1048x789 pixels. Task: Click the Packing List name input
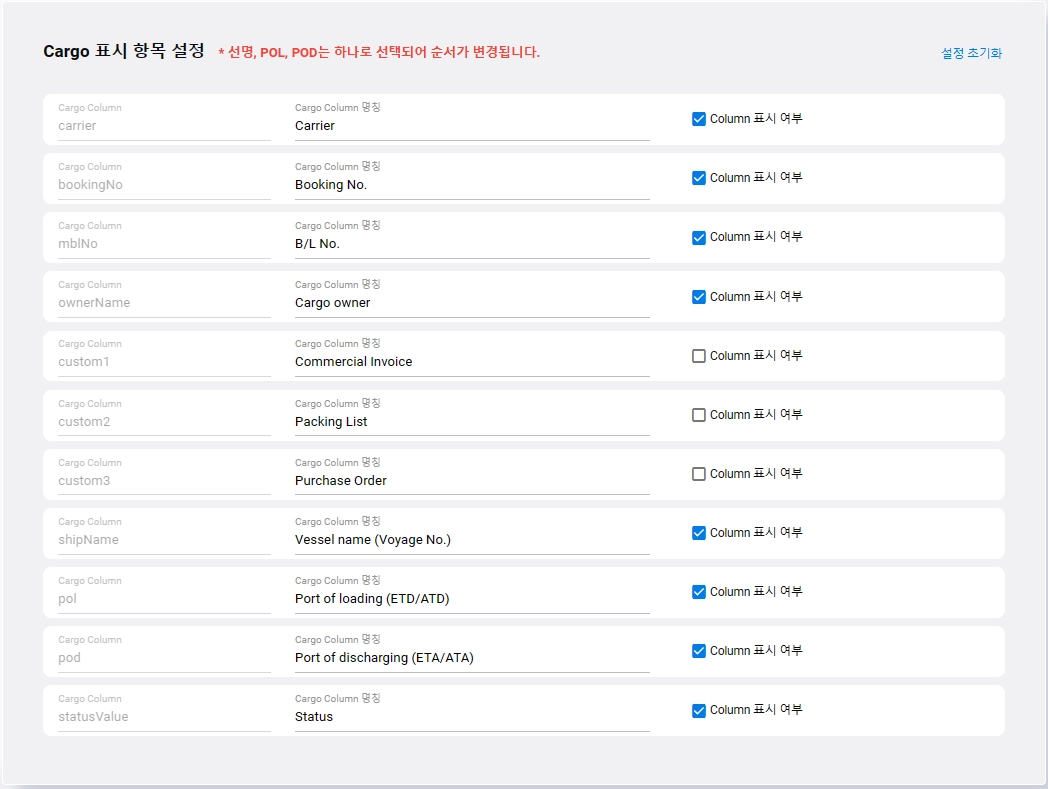tap(471, 422)
